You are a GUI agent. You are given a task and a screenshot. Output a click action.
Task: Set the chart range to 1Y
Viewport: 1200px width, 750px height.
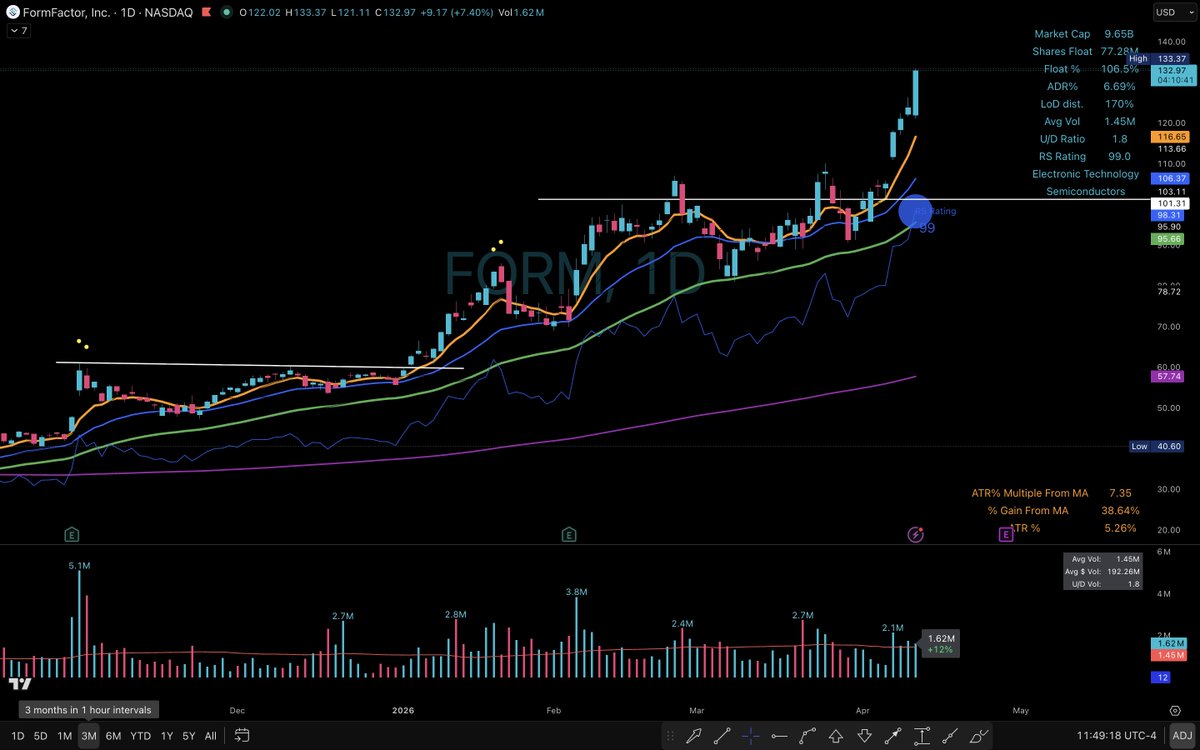167,736
